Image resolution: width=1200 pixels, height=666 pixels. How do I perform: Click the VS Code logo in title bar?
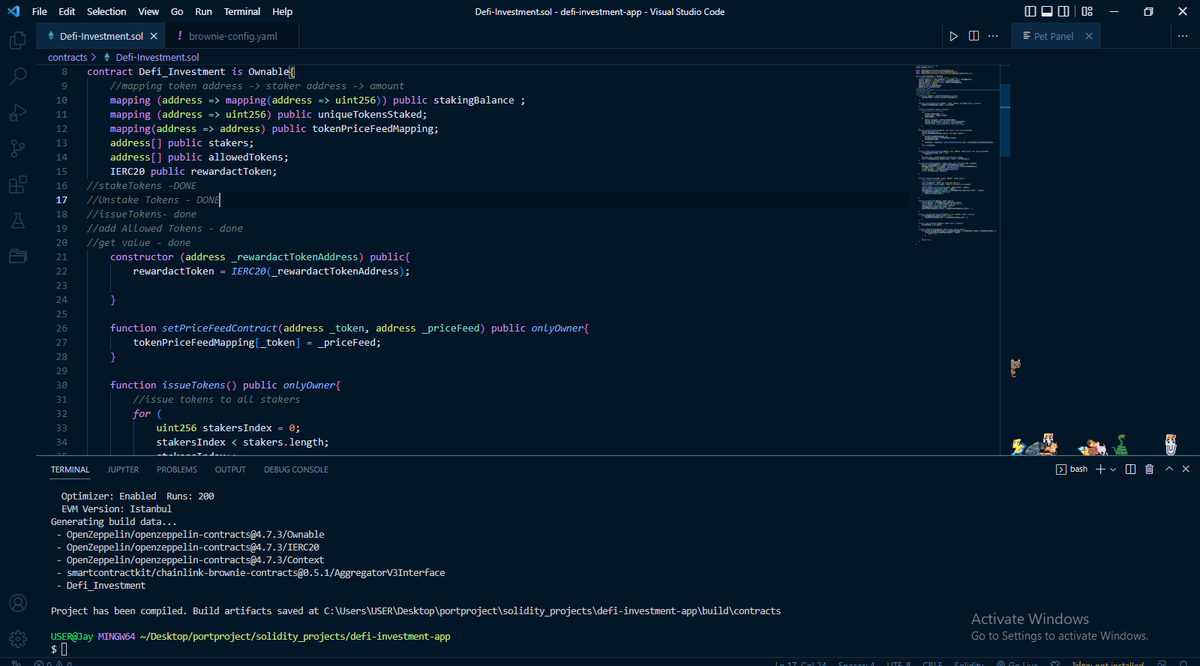(x=14, y=11)
